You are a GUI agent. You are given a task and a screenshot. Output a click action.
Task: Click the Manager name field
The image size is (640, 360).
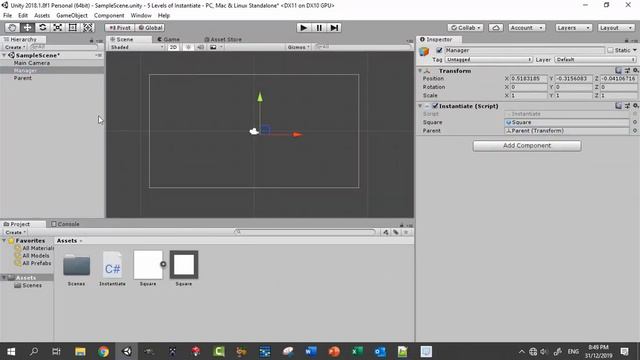pos(524,50)
